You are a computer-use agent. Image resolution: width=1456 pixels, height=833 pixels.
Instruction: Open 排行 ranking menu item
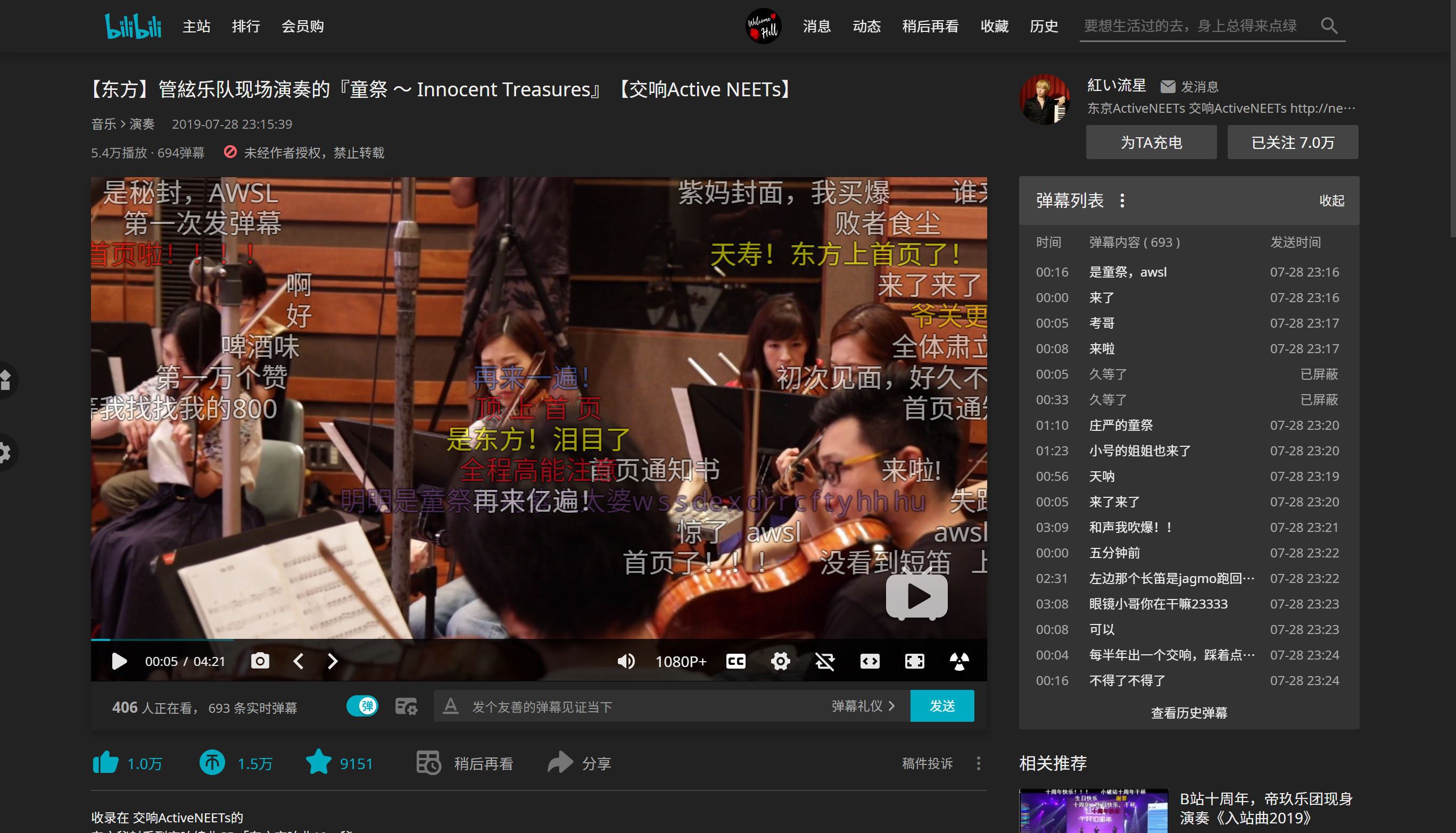tap(245, 26)
